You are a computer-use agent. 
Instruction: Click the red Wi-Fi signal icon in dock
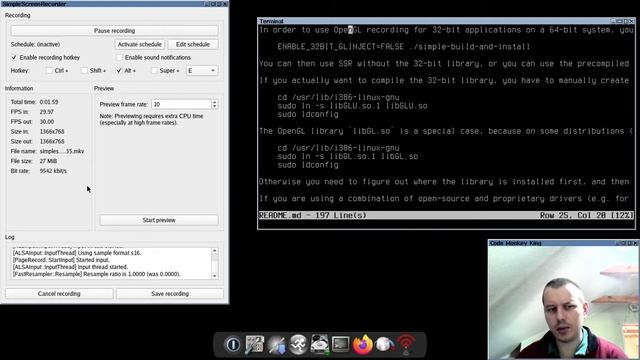tap(406, 344)
